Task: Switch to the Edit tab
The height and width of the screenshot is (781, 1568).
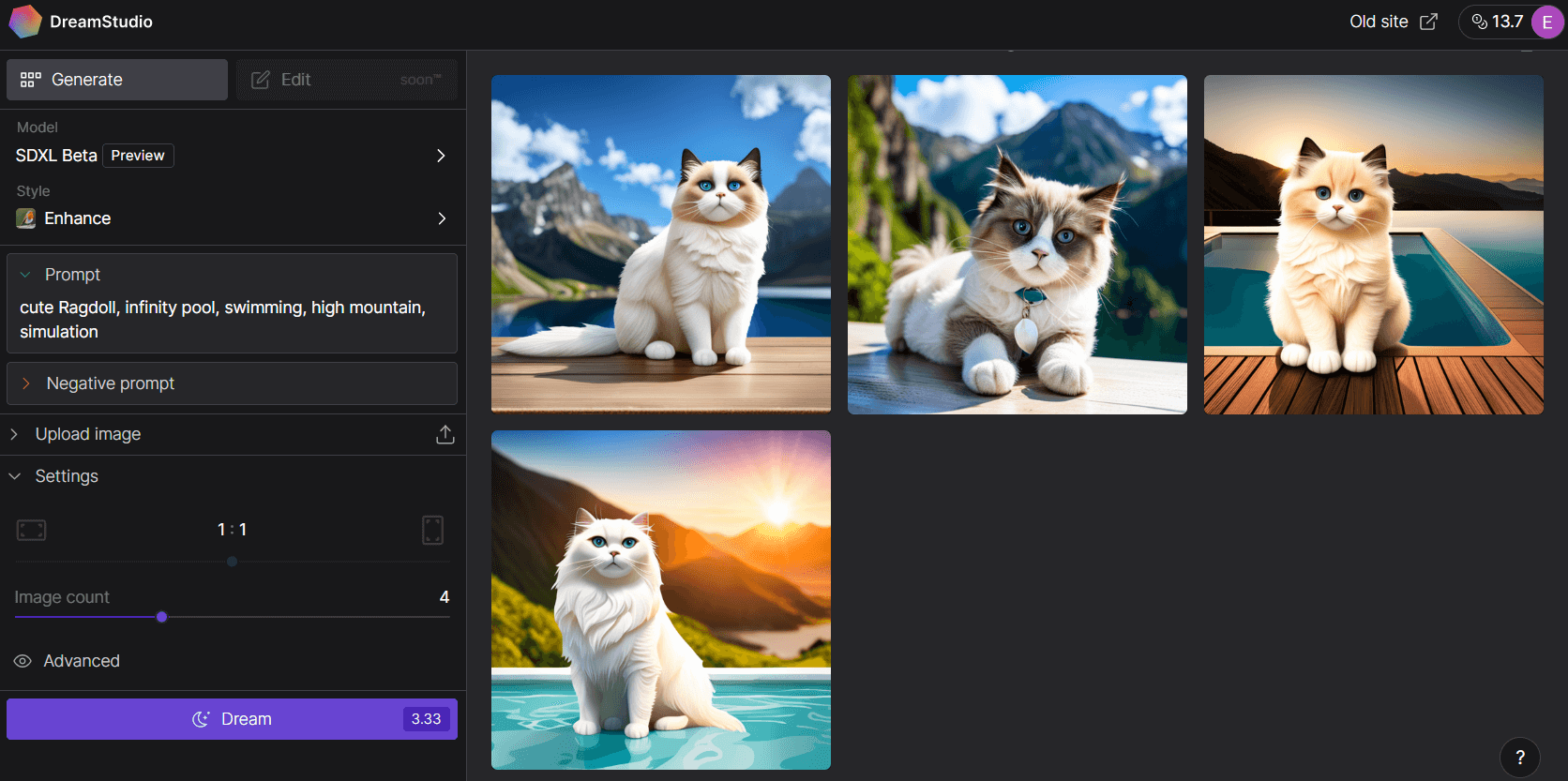Action: [x=346, y=80]
